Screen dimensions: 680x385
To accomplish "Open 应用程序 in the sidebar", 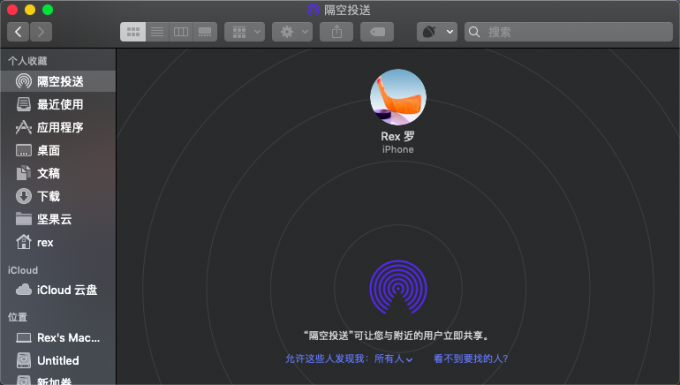I will coord(58,127).
